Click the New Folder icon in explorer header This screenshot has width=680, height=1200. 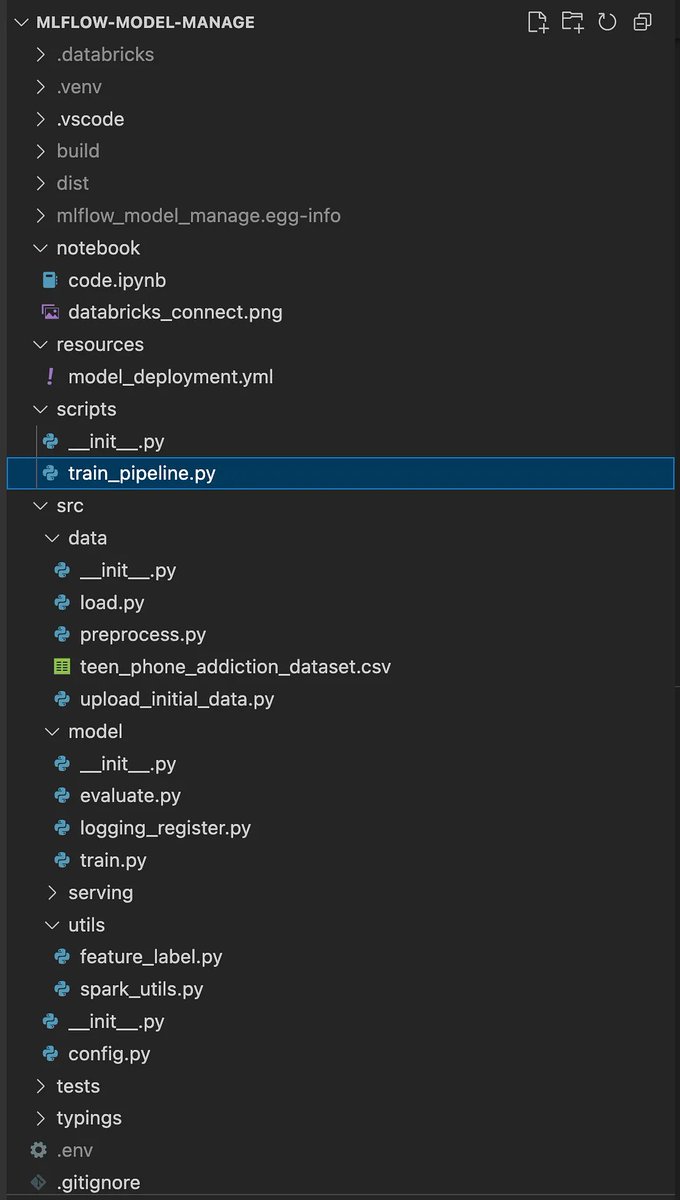572,22
